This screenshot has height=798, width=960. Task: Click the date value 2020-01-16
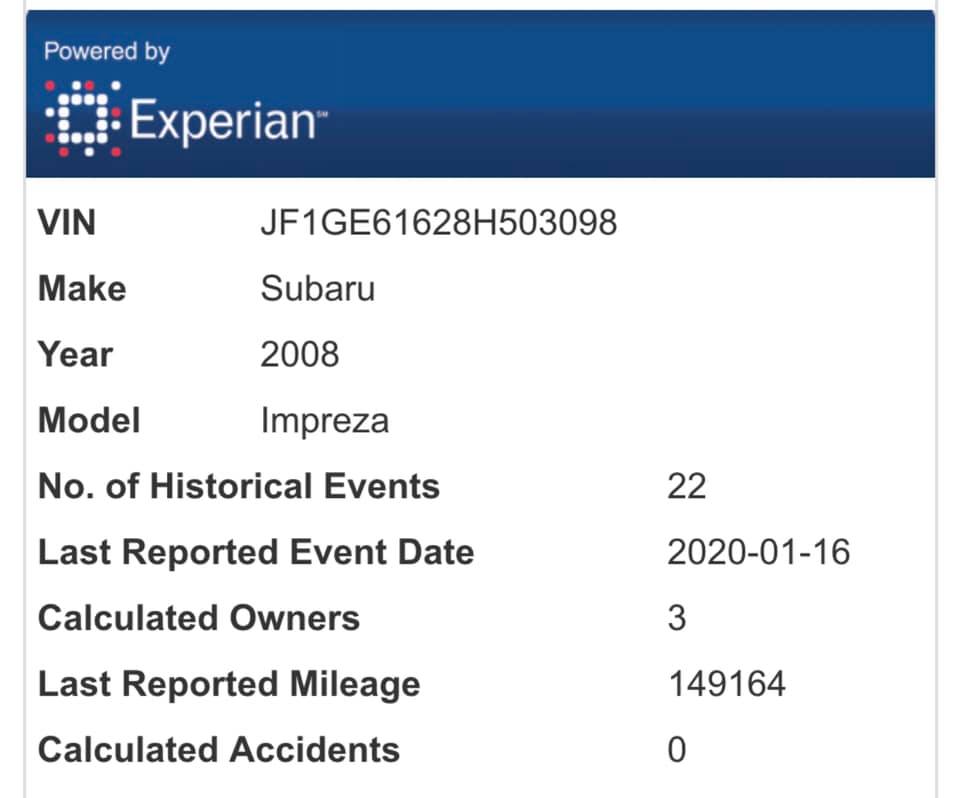point(759,552)
